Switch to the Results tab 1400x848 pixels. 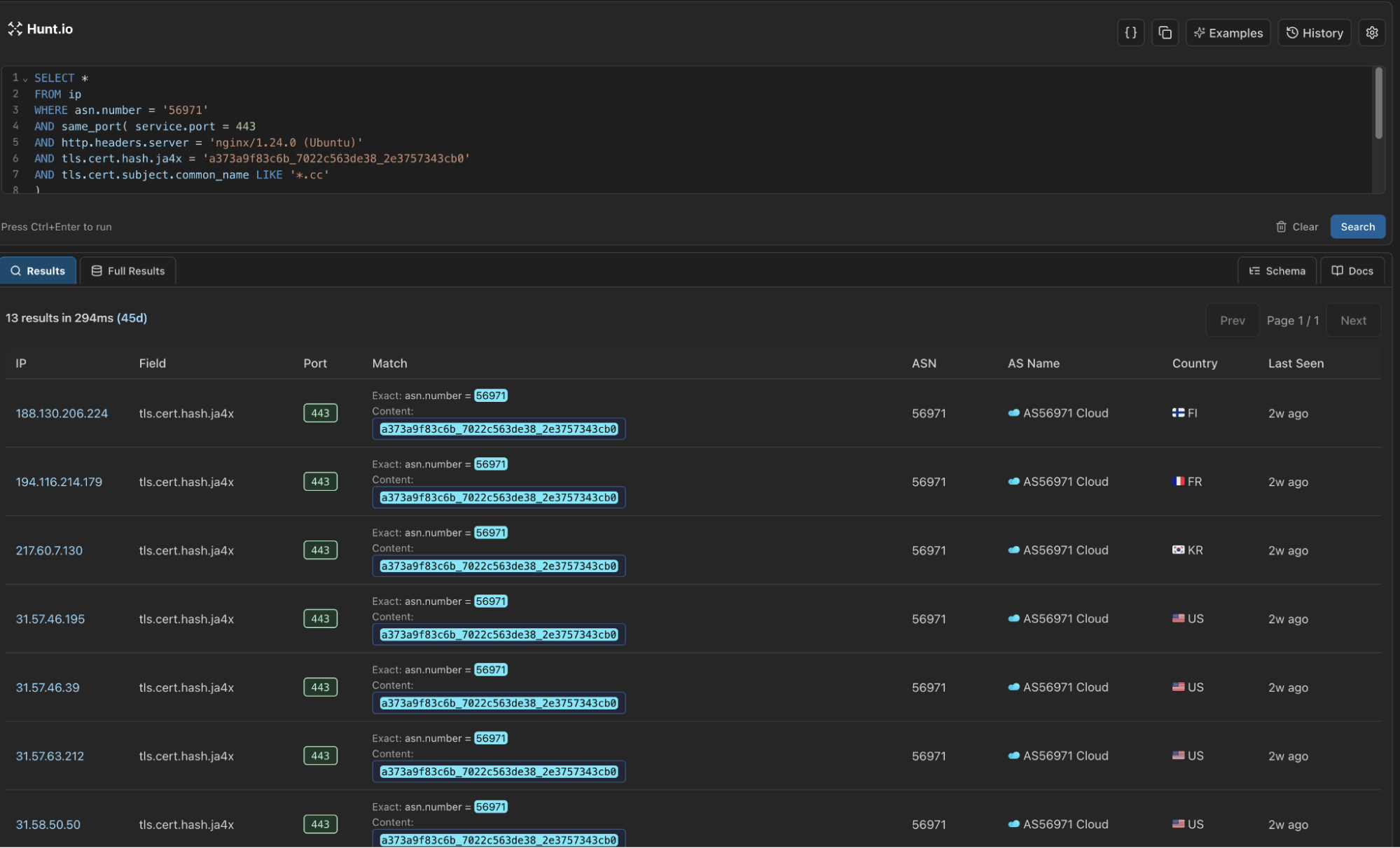click(x=38, y=270)
